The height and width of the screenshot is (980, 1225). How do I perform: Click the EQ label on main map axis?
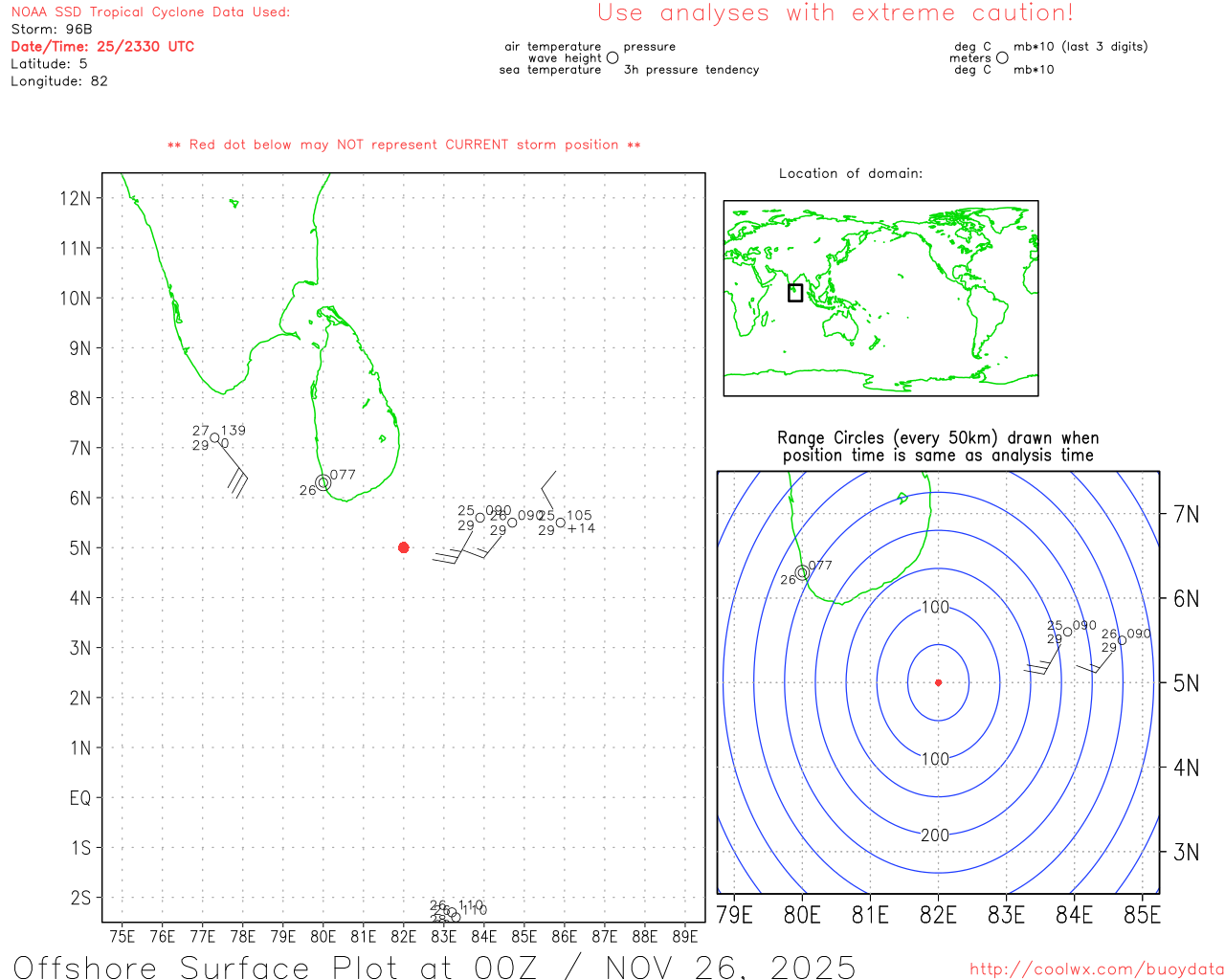click(x=80, y=797)
